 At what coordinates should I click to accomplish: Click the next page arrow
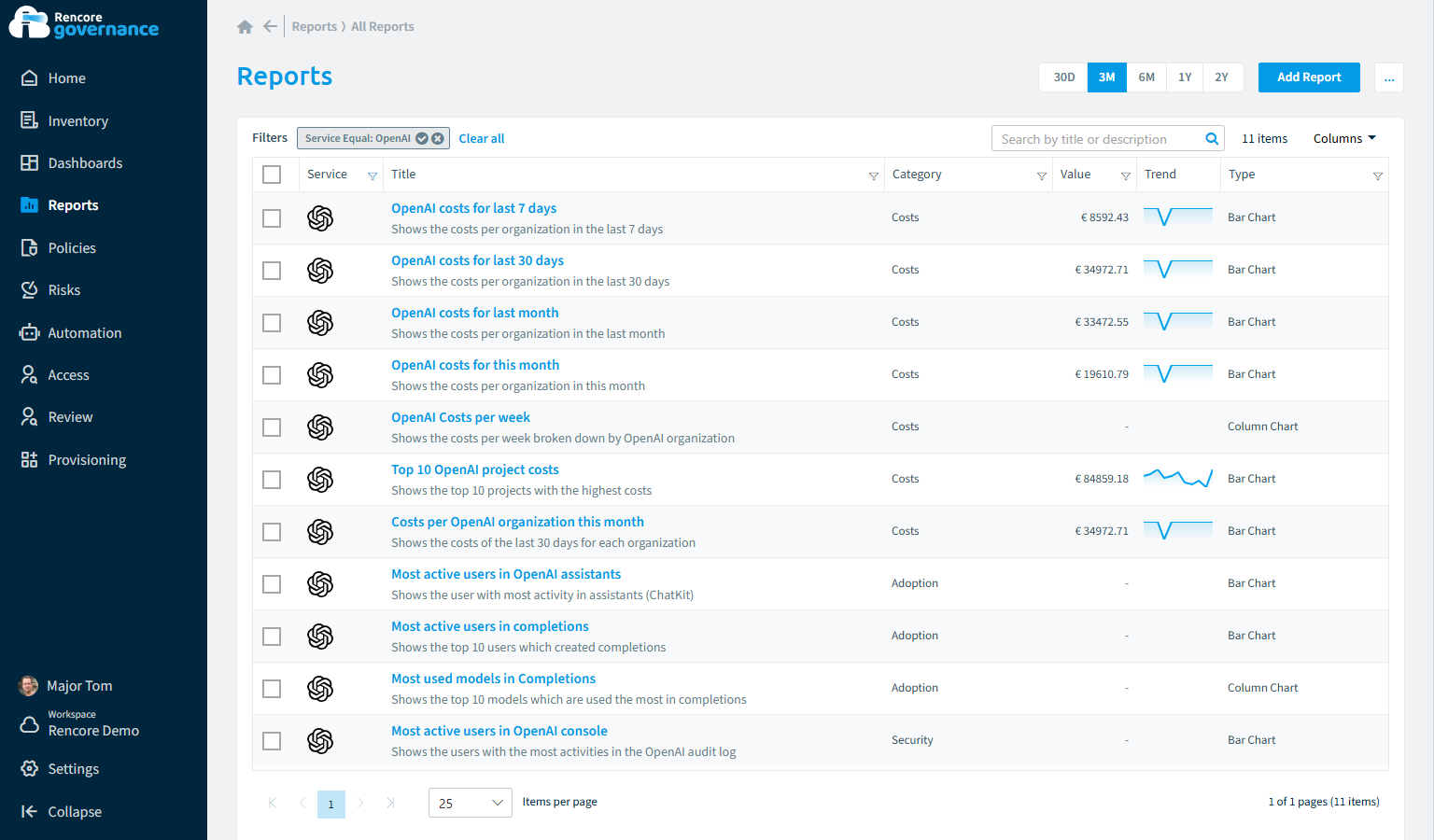pyautogui.click(x=360, y=803)
